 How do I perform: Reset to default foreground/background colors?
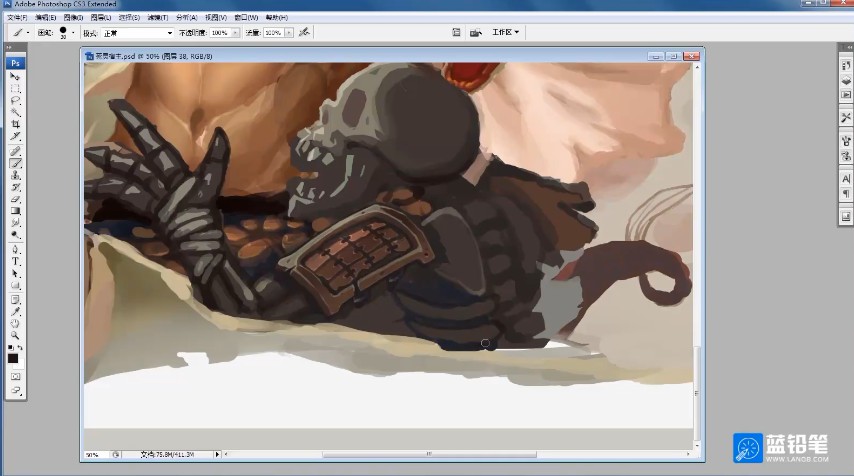(x=10, y=347)
